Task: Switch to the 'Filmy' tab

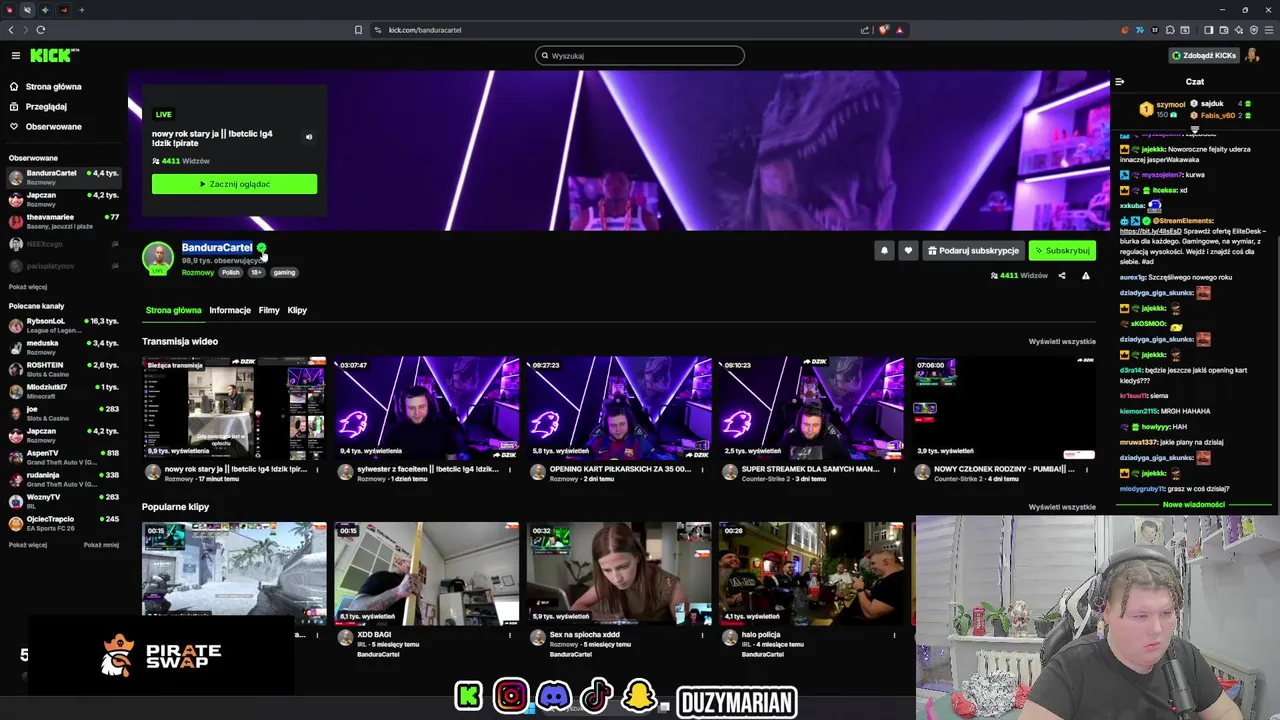Action: tap(269, 310)
